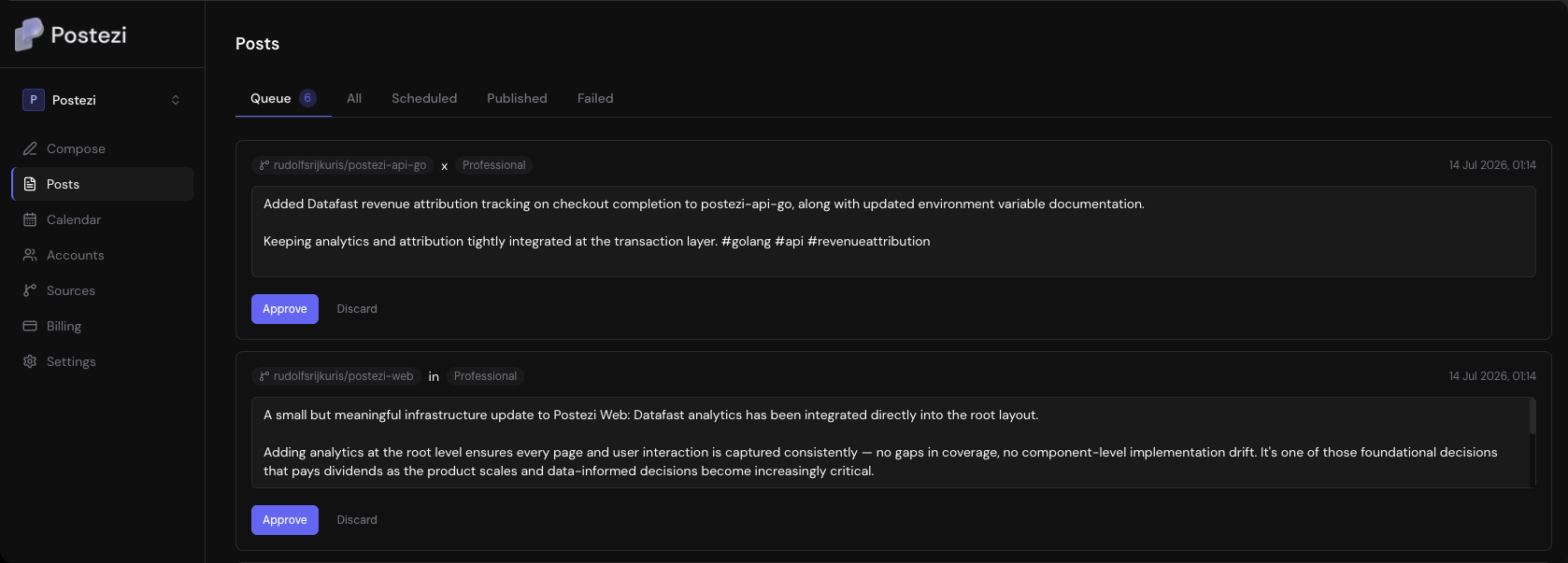Select the Queue tab
The height and width of the screenshot is (563, 1568).
point(283,98)
